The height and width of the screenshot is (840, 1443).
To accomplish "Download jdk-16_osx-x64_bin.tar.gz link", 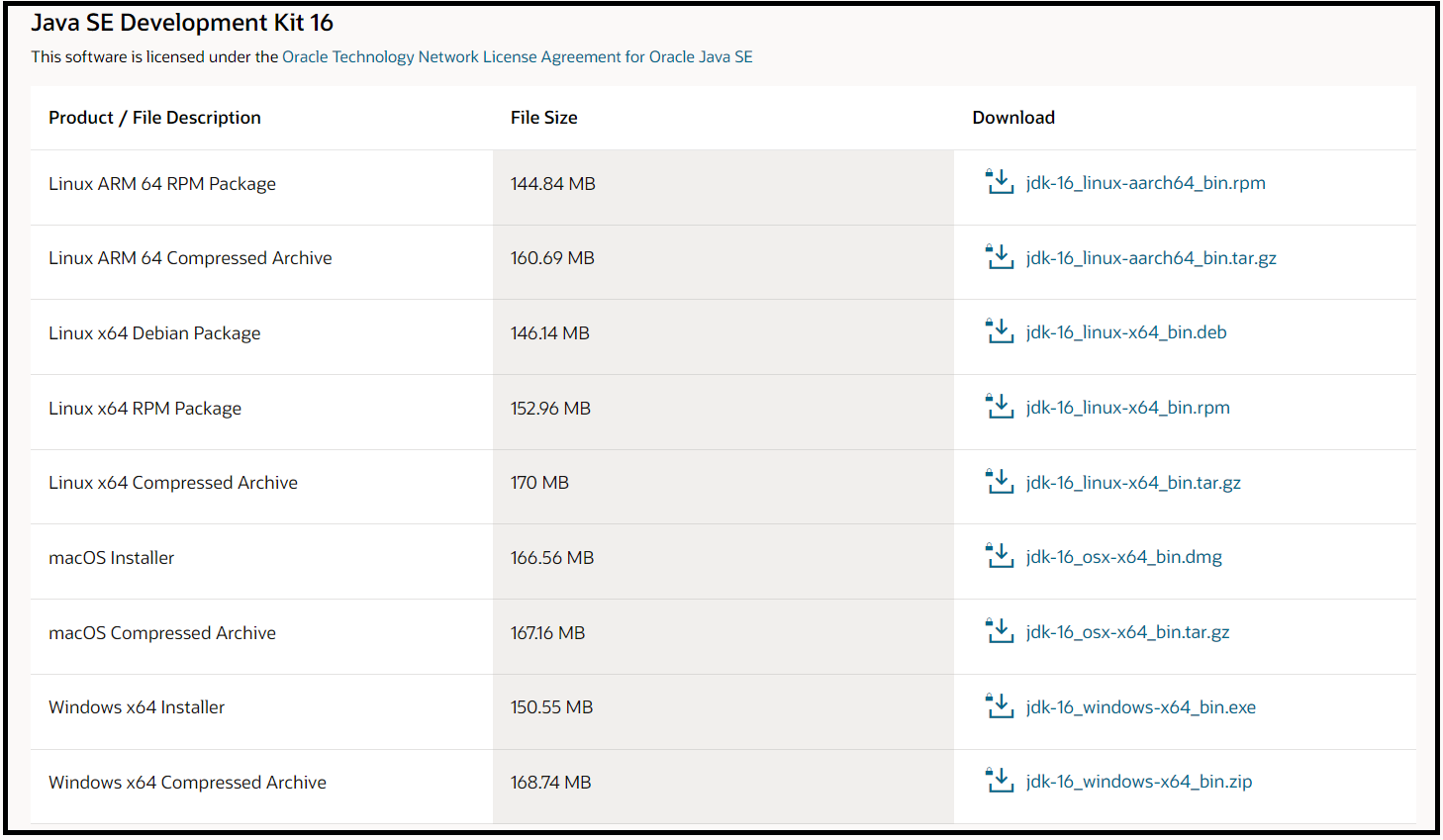I will pyautogui.click(x=1128, y=632).
